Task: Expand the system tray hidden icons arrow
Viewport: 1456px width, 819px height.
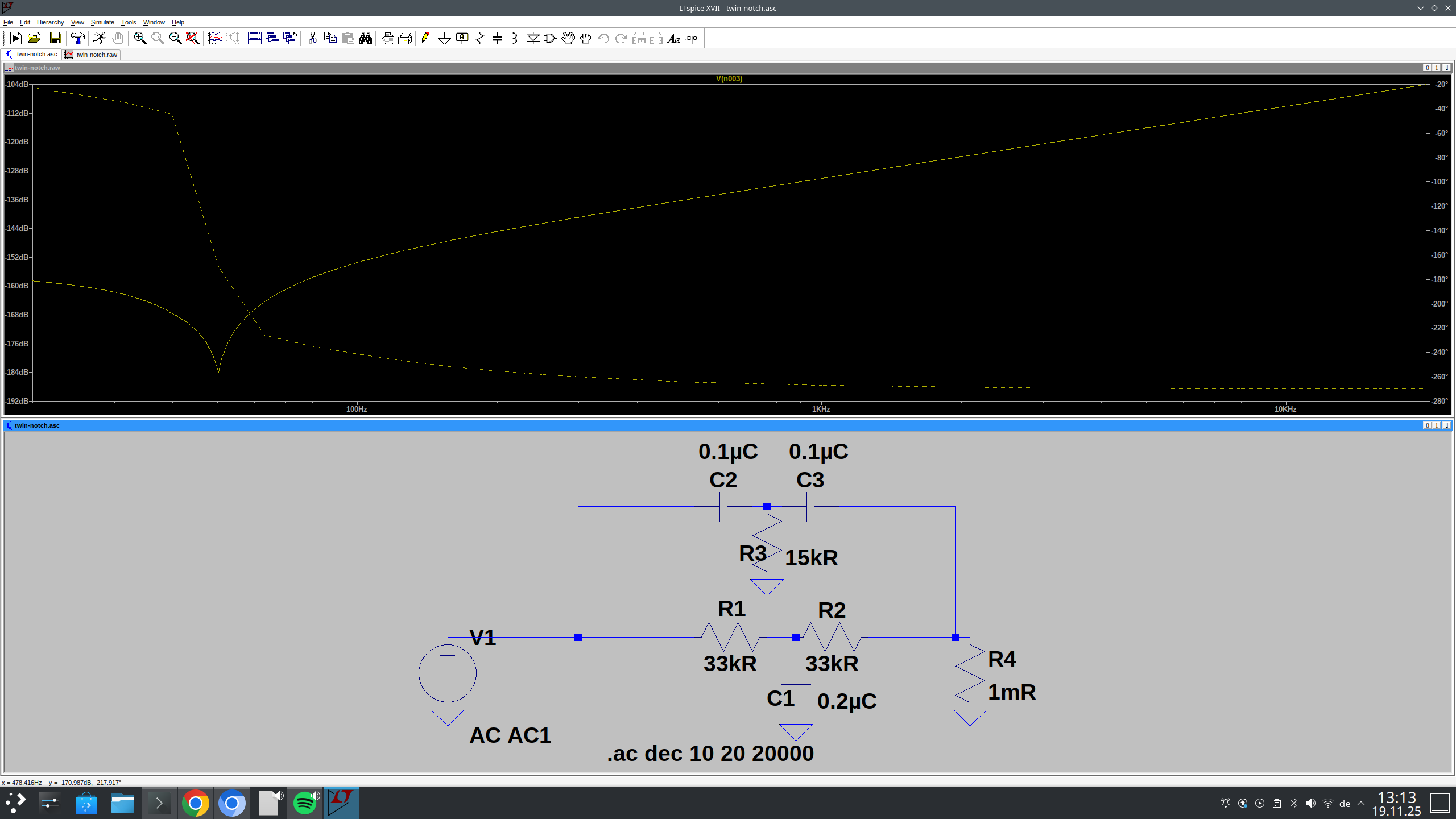Action: tap(1361, 803)
